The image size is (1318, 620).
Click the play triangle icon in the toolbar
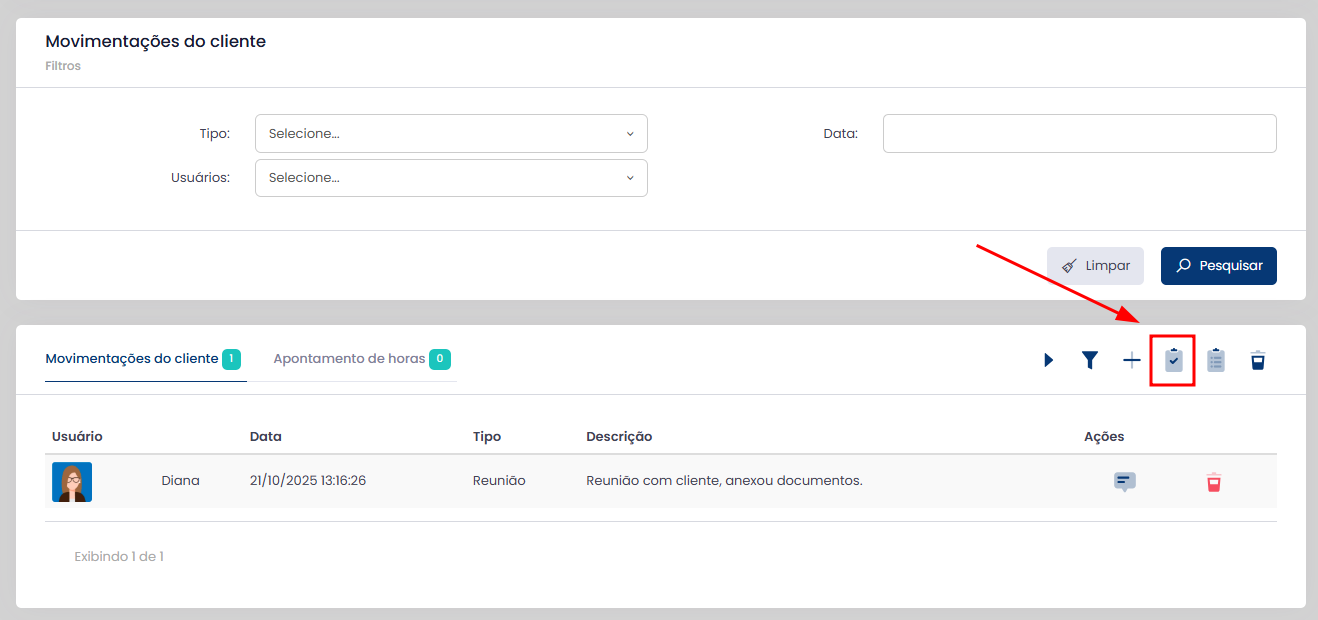coord(1048,360)
